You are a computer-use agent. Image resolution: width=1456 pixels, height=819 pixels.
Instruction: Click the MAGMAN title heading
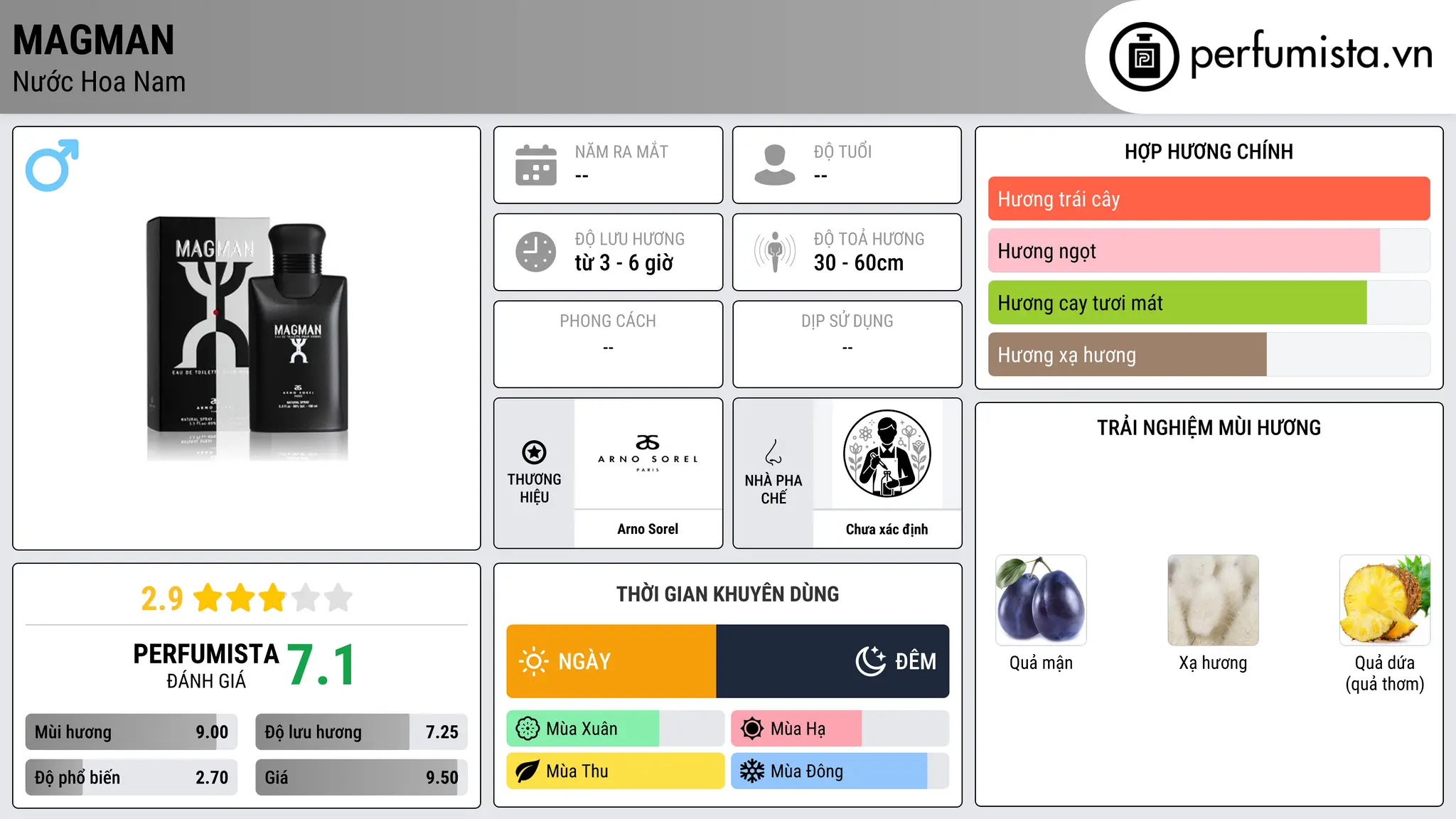click(x=94, y=40)
